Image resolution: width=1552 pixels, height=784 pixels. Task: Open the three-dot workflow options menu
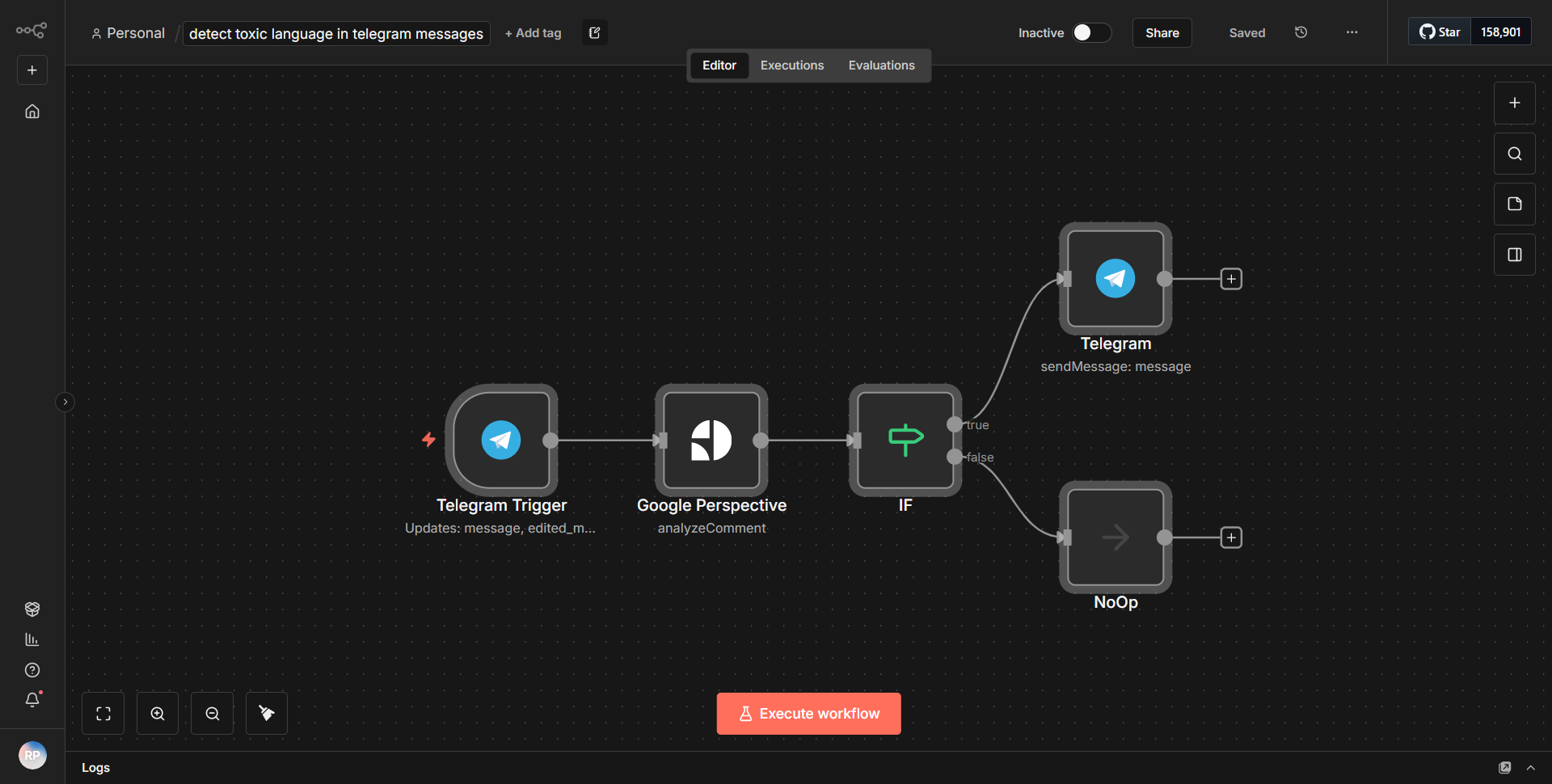tap(1352, 32)
